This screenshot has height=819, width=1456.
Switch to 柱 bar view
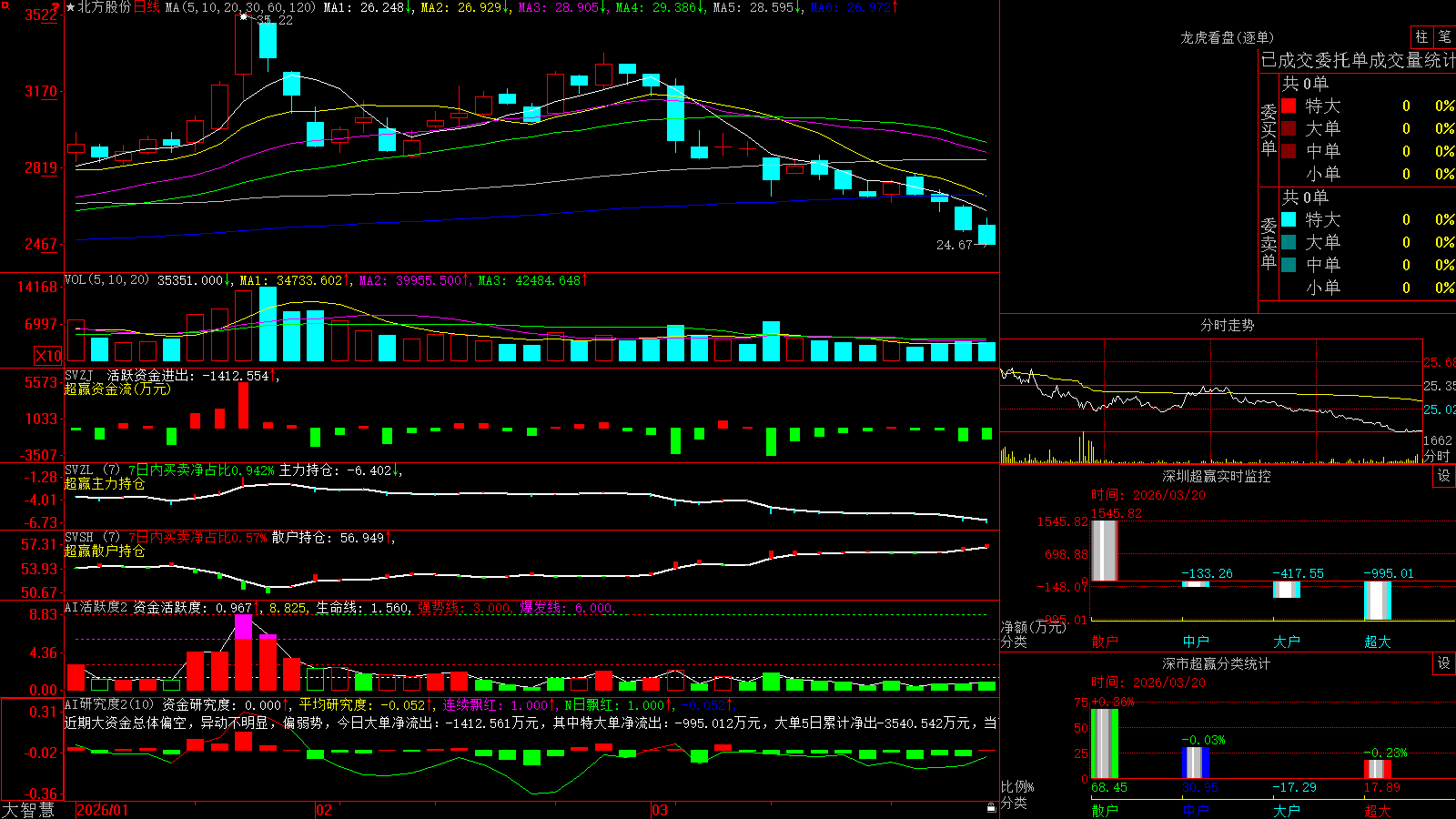pos(1421,37)
